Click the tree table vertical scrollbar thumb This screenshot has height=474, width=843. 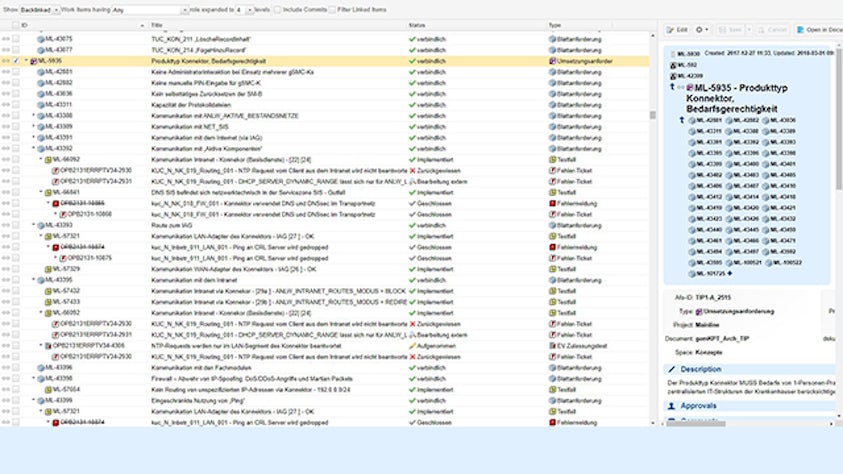click(653, 115)
